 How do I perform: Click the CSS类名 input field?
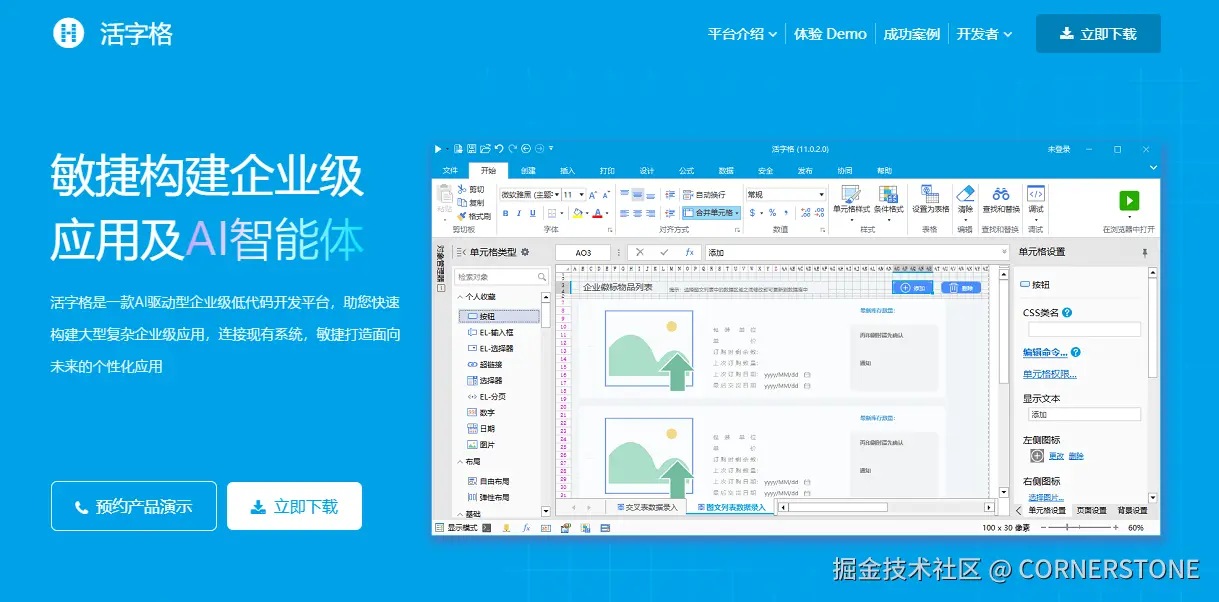coord(1084,329)
